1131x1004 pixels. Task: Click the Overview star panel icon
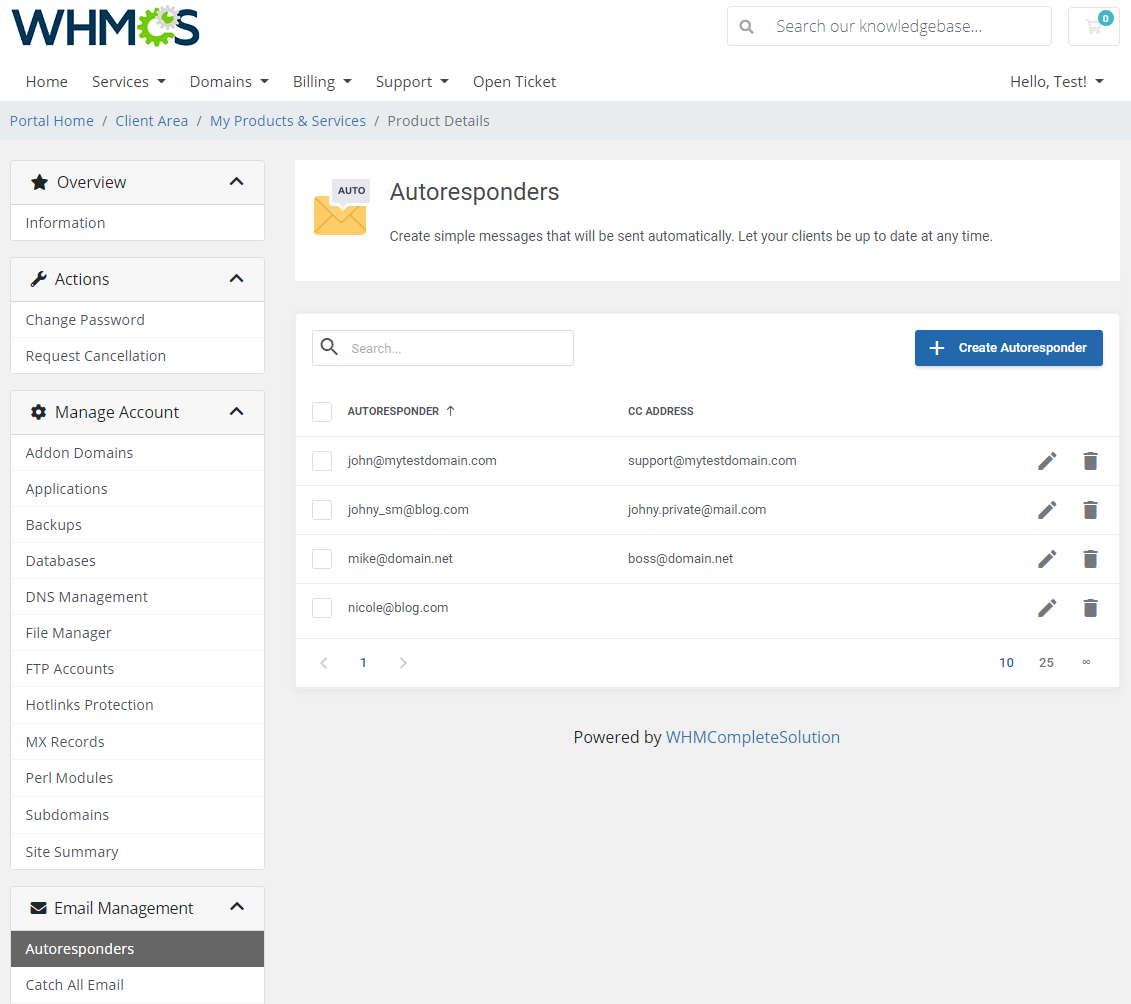click(38, 182)
